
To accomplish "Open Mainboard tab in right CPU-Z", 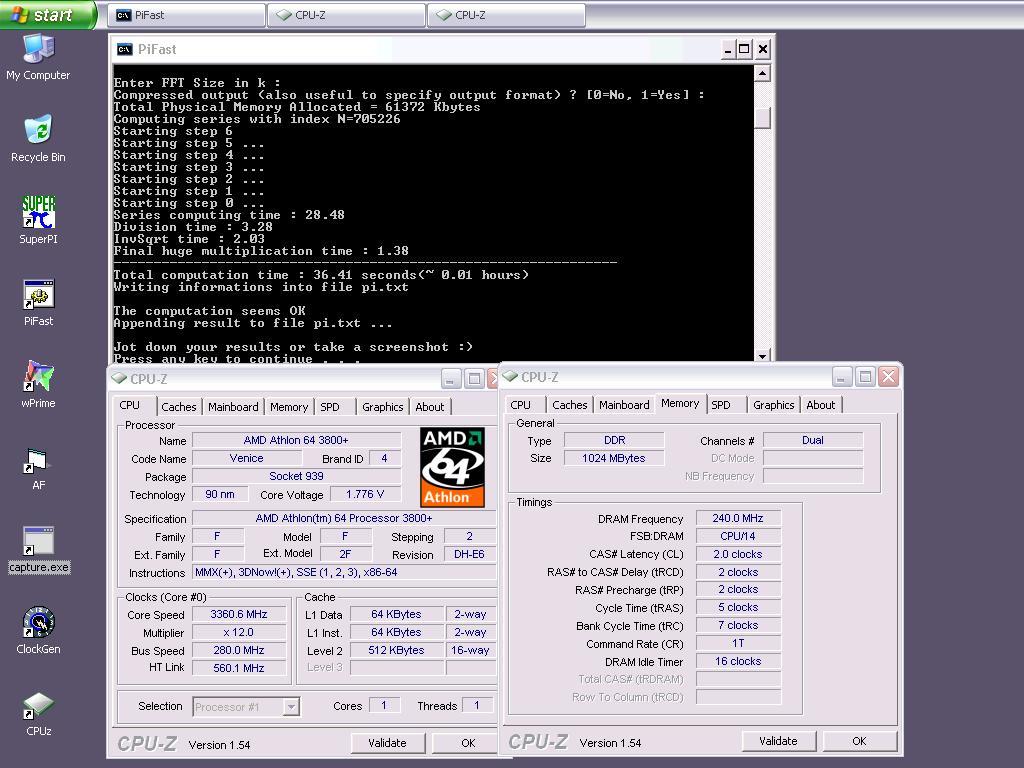I will click(624, 405).
